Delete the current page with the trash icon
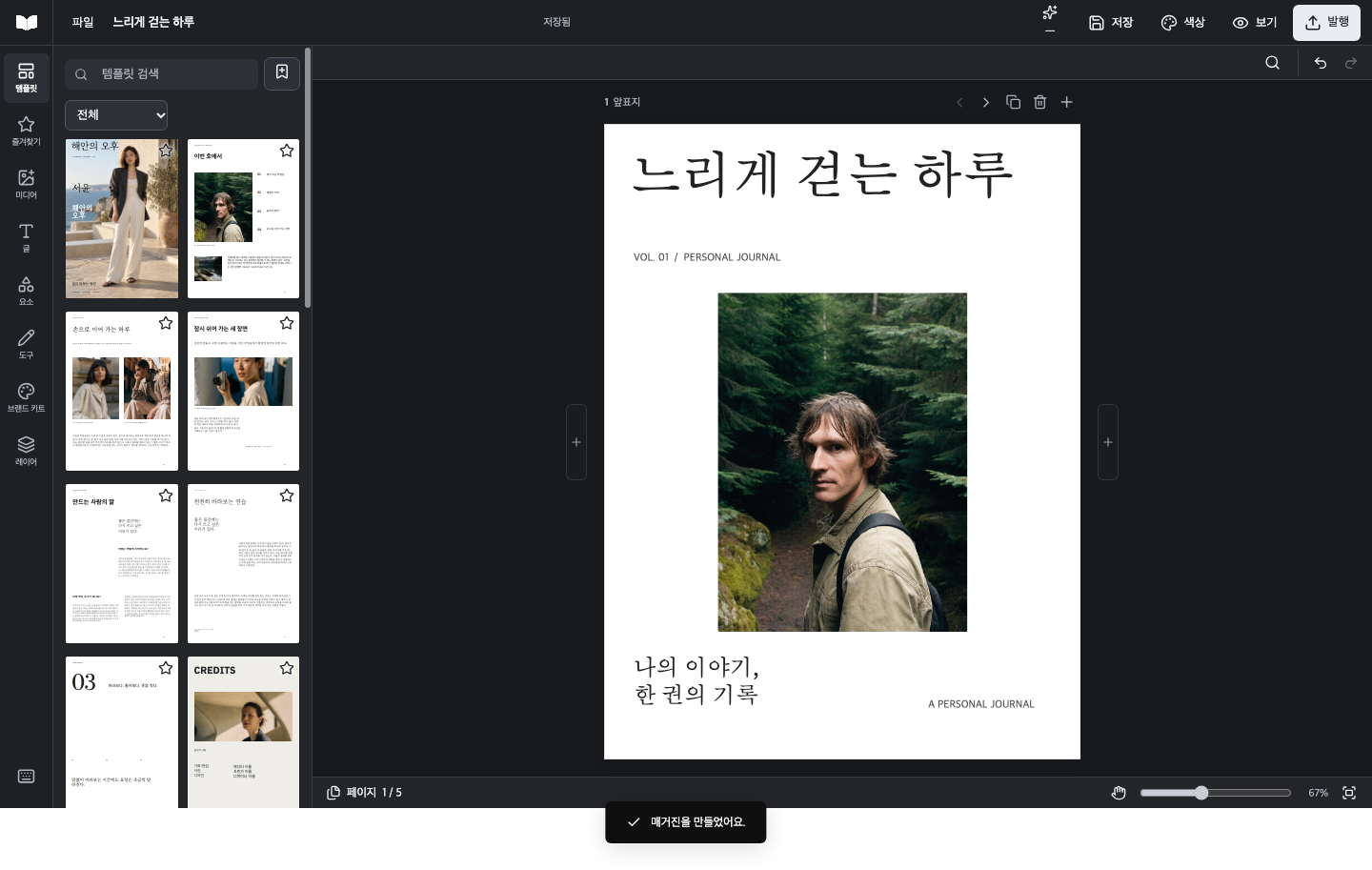 (x=1039, y=102)
